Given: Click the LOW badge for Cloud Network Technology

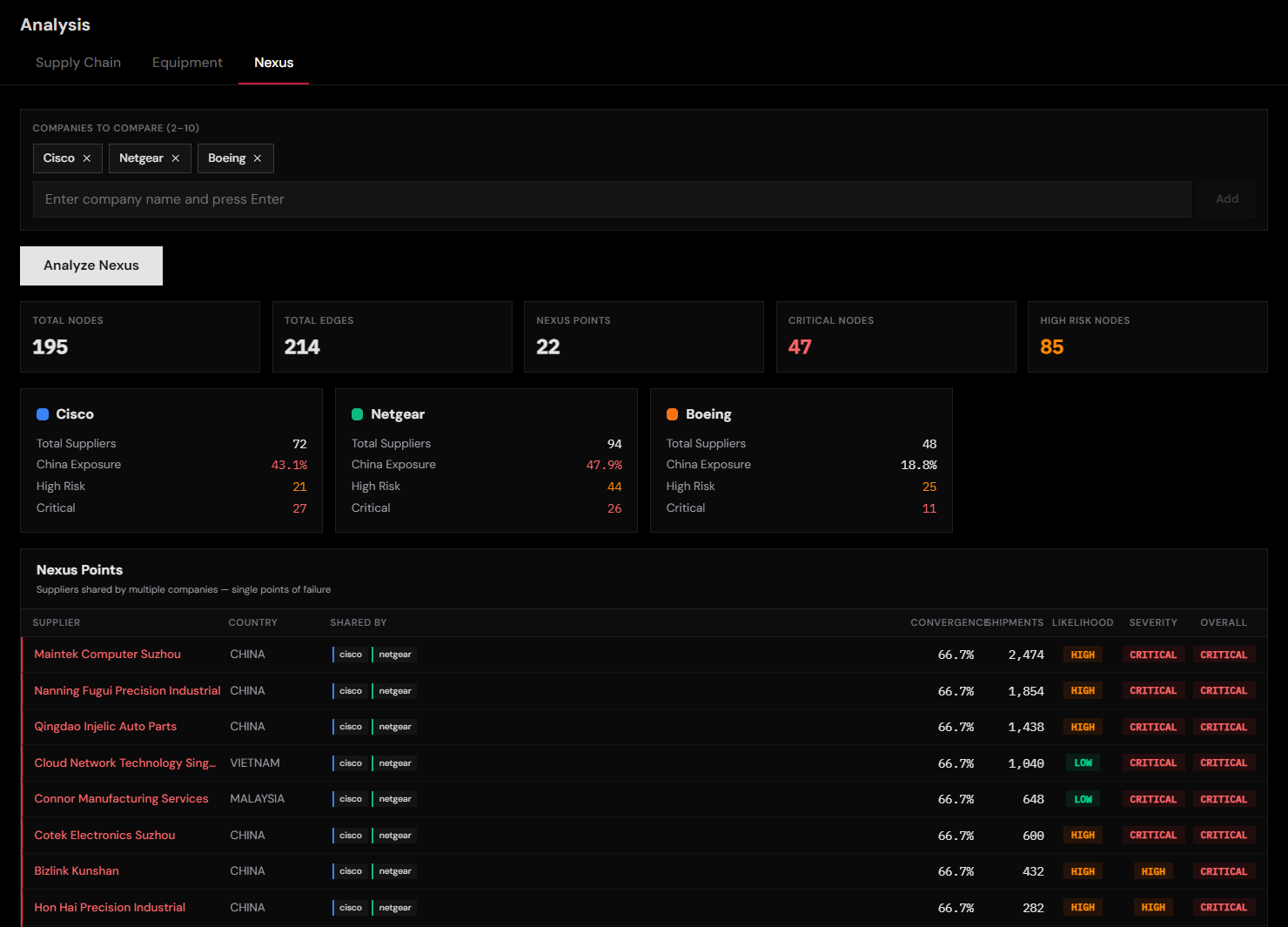Looking at the screenshot, I should (1083, 762).
